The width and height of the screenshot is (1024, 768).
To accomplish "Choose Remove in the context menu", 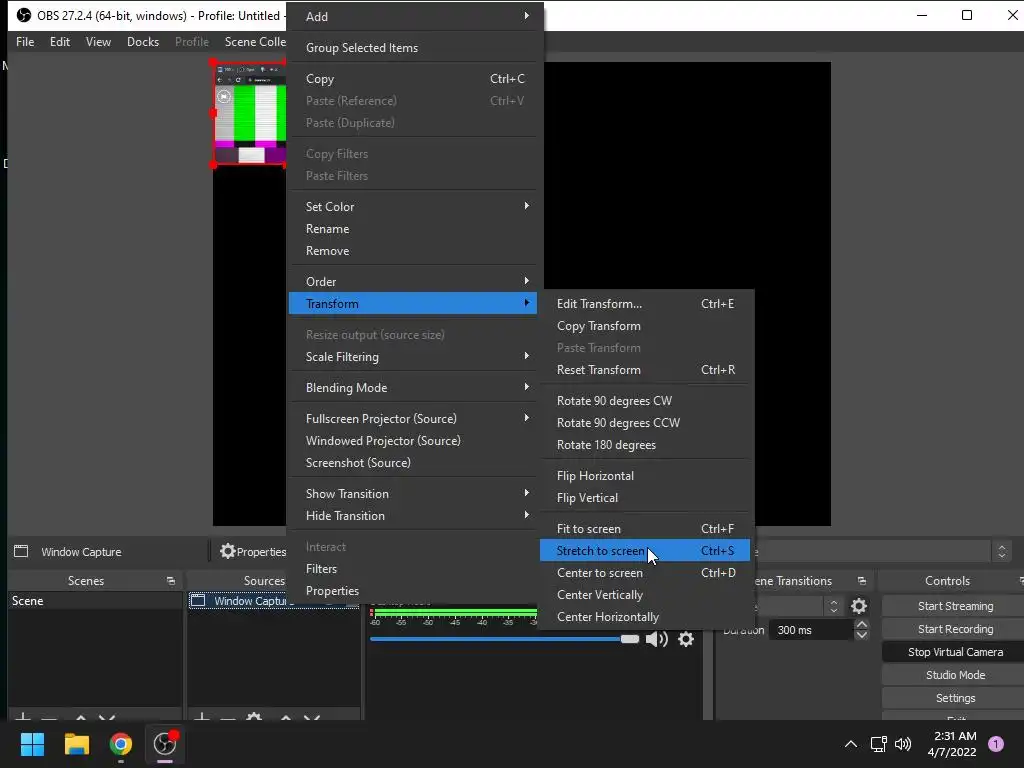I will click(x=415, y=251).
